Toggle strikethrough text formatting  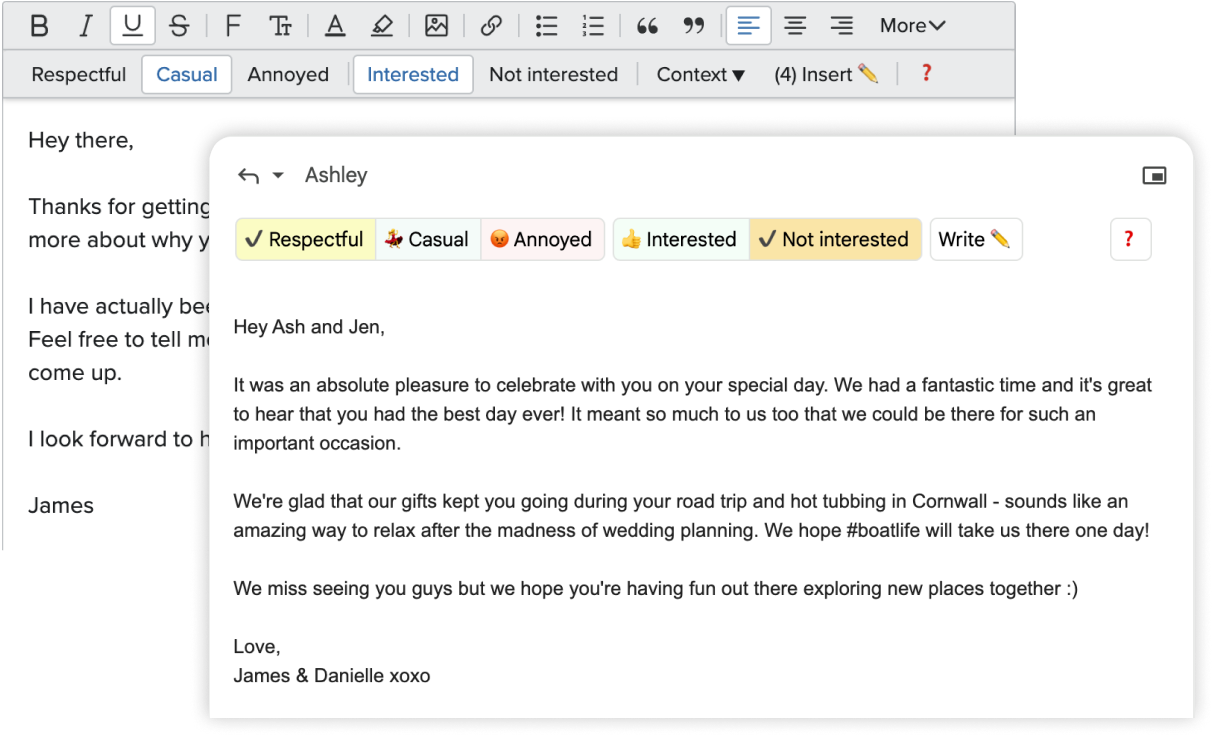(x=179, y=26)
